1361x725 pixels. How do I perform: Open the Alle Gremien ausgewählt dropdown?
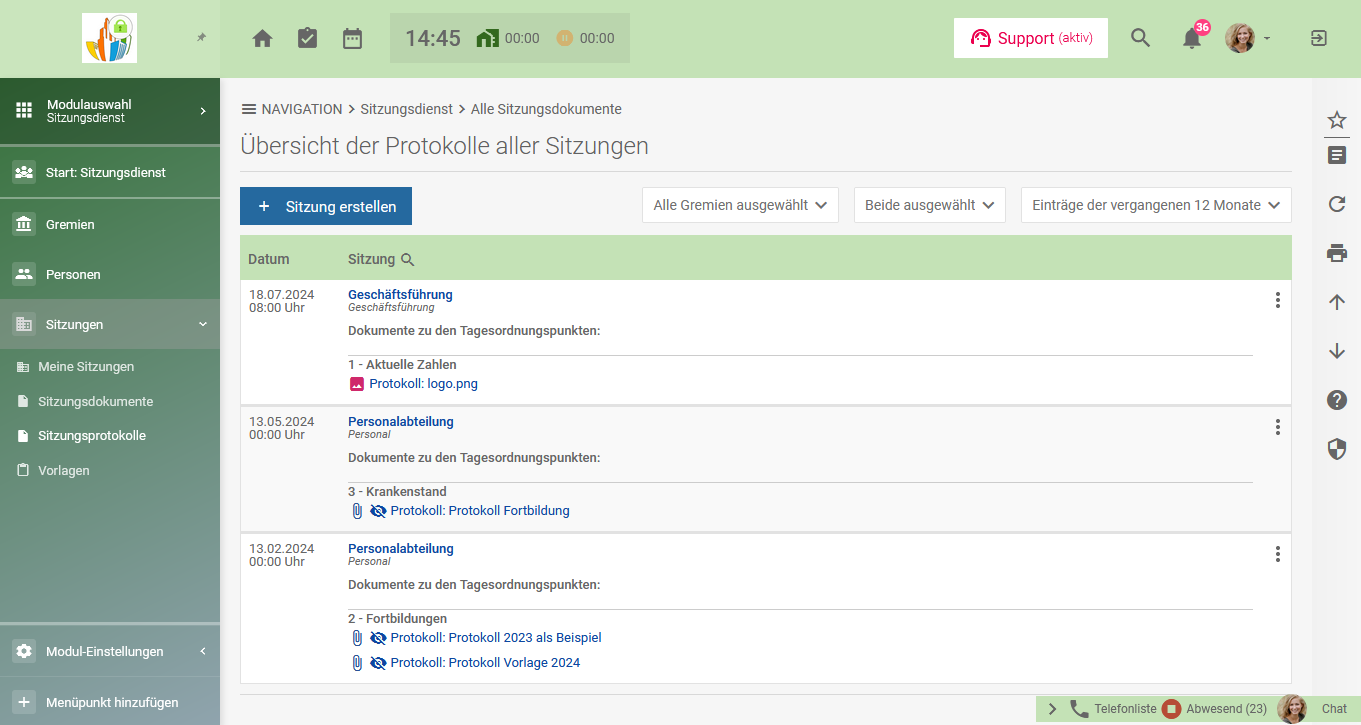pyautogui.click(x=740, y=205)
